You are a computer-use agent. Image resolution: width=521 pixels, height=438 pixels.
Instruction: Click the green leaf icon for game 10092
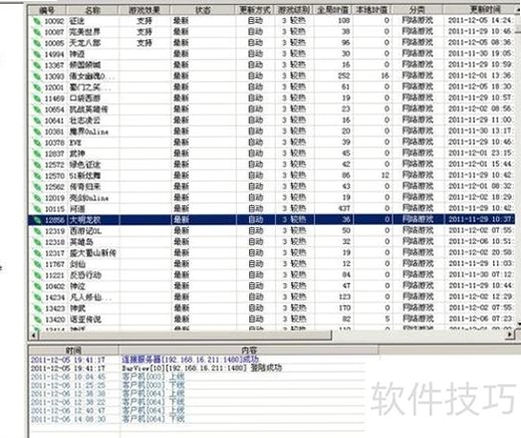tap(36, 21)
